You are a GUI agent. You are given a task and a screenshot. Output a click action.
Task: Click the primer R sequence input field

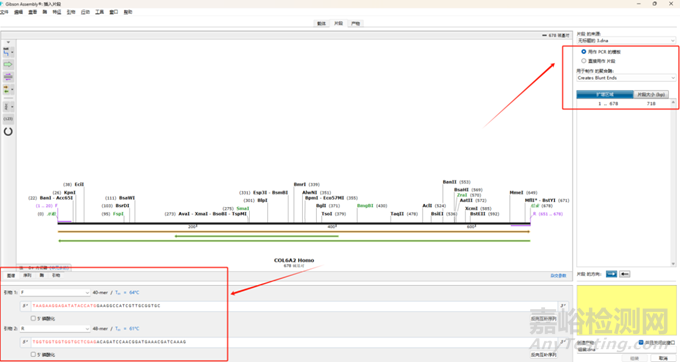(x=293, y=342)
